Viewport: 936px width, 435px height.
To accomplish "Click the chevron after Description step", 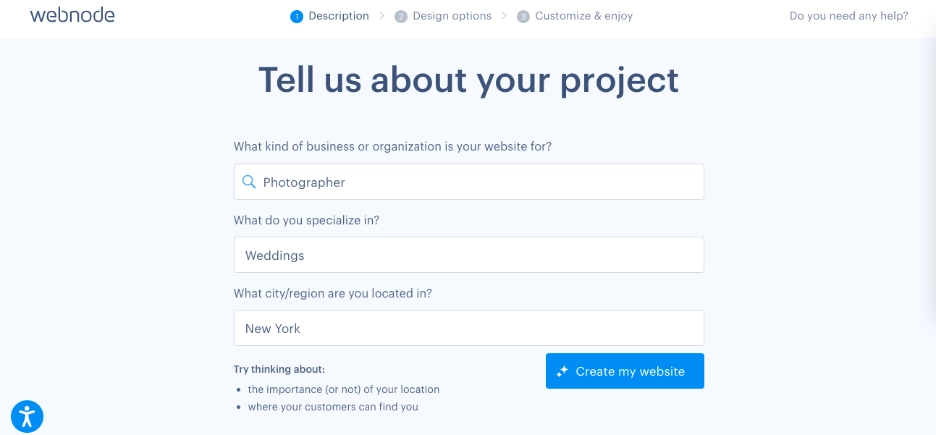I will [381, 16].
